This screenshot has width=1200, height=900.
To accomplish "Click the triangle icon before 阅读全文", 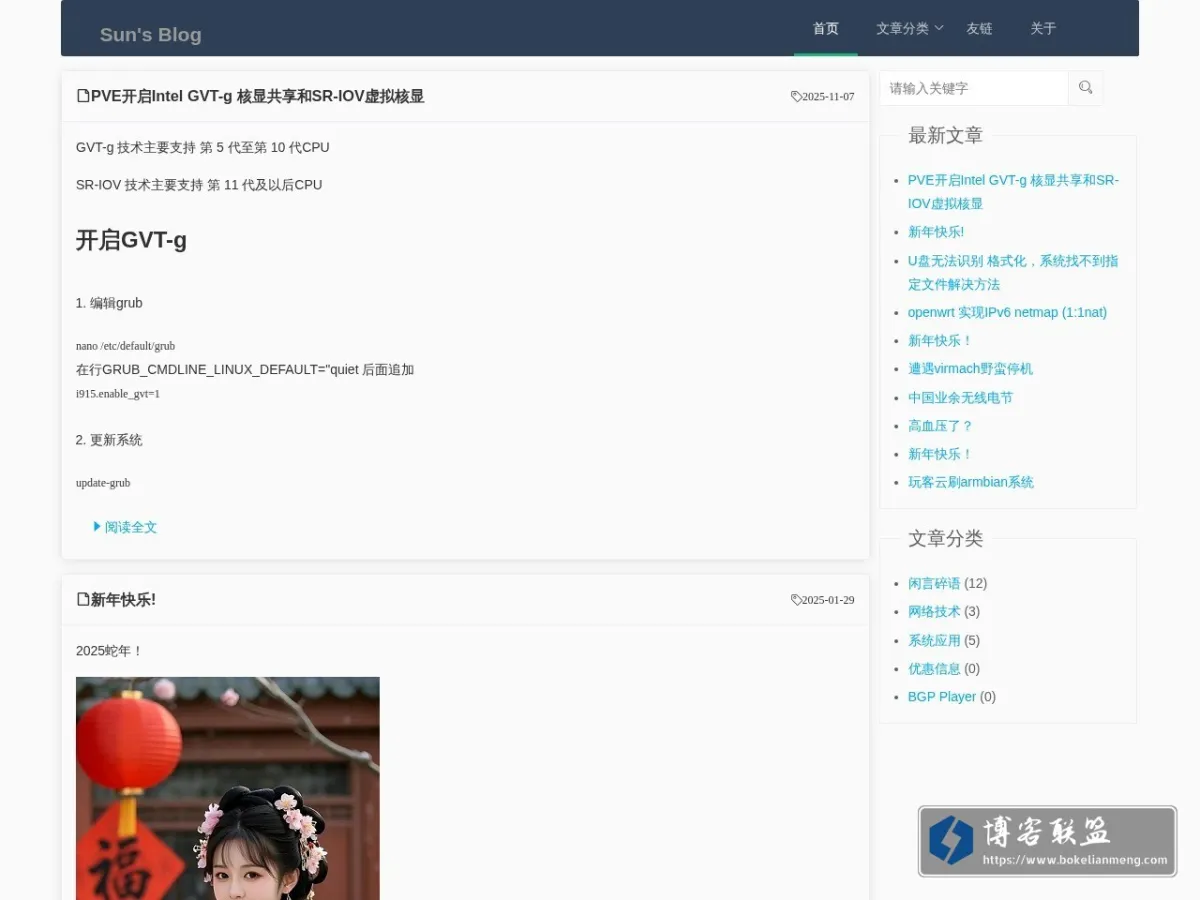I will pos(97,526).
